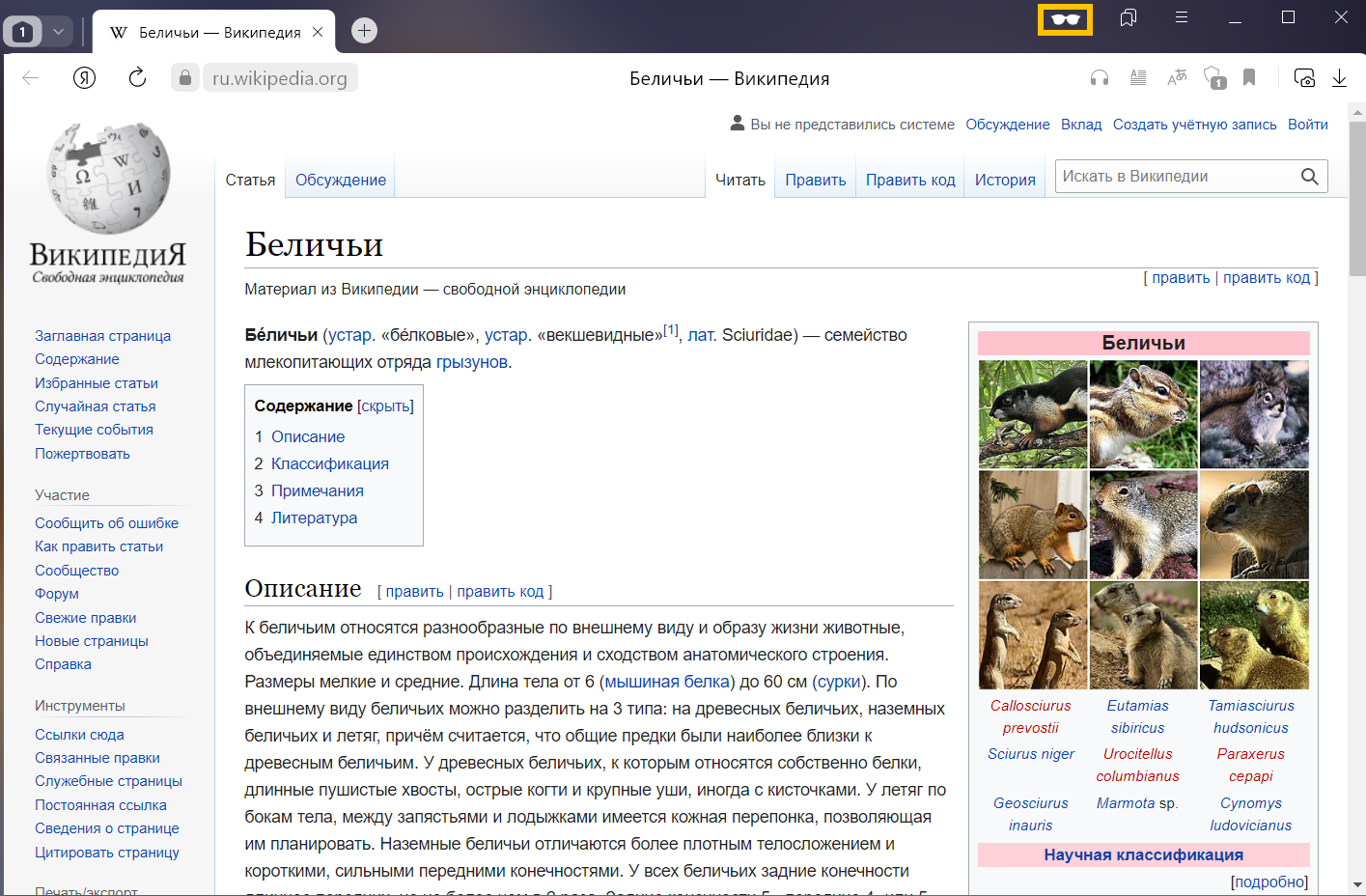Enable reader mode from address bar
The width and height of the screenshot is (1366, 896).
point(1138,78)
